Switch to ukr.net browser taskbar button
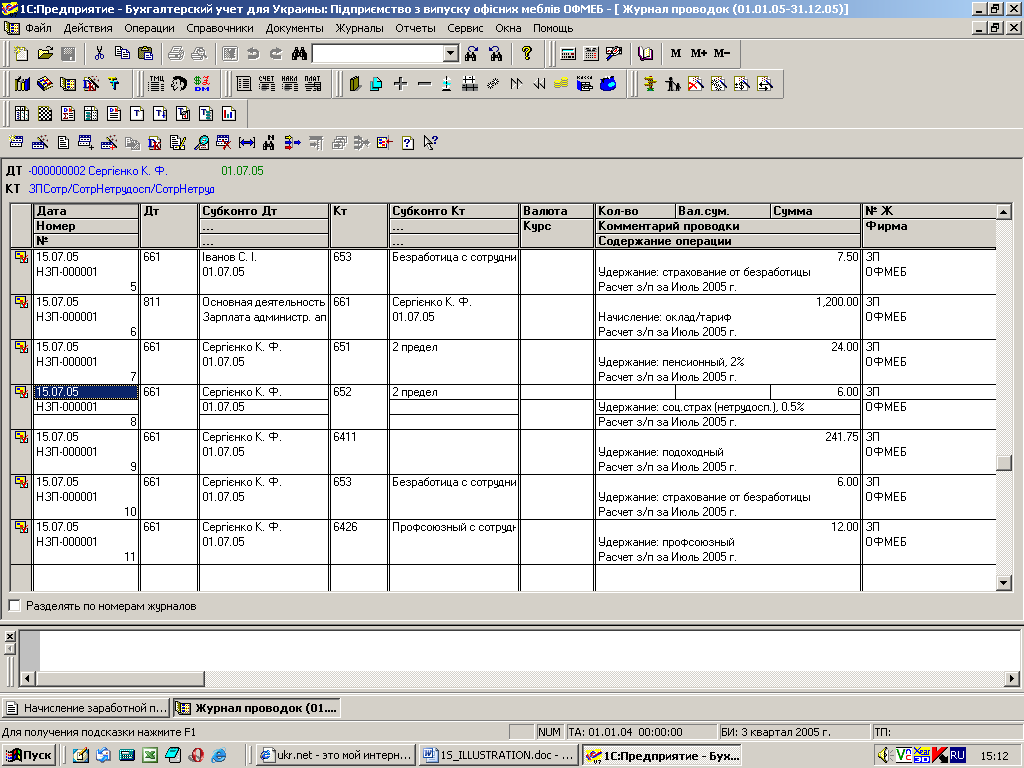This screenshot has height=768, width=1024. pyautogui.click(x=336, y=755)
